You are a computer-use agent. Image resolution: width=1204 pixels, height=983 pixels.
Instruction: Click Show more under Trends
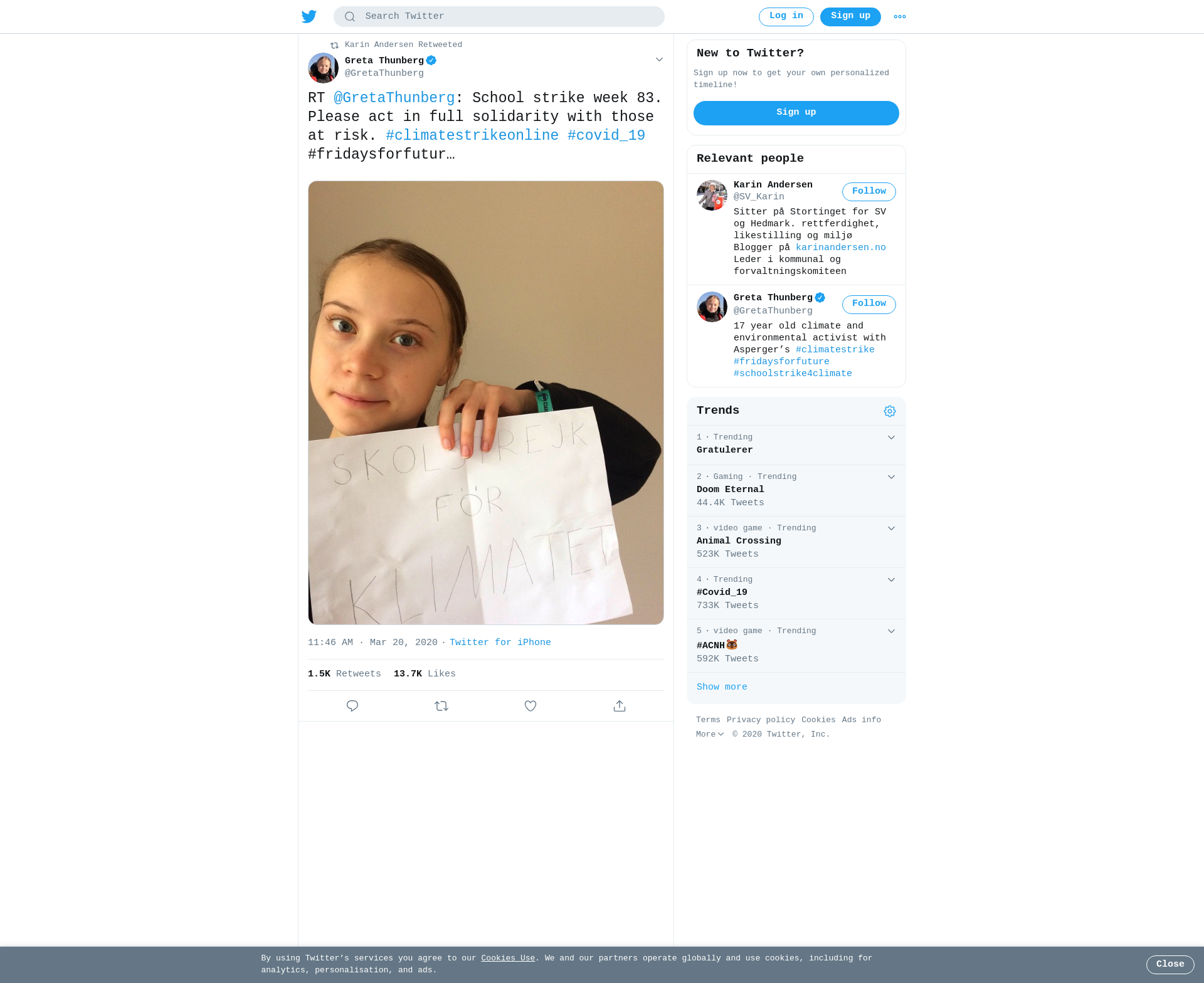click(x=722, y=687)
